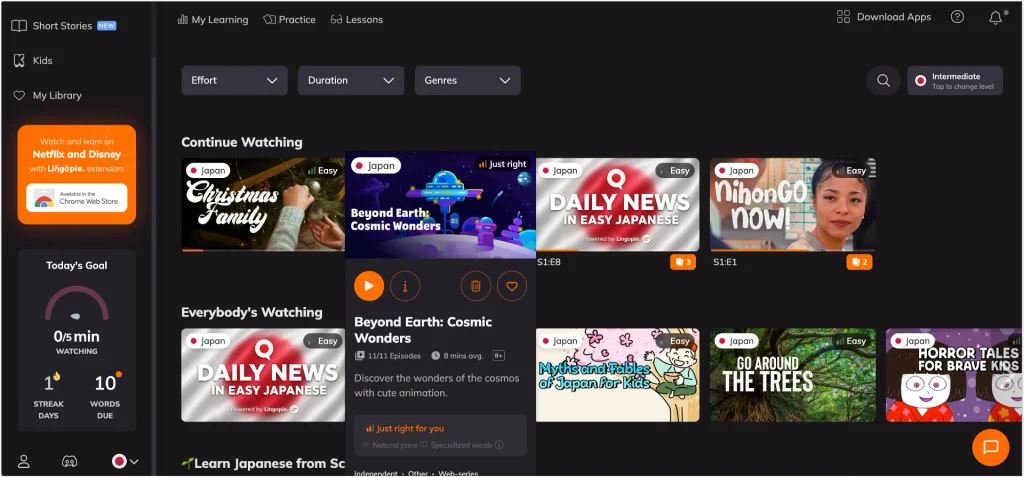Open the help question mark icon
The width and height of the screenshot is (1024, 477).
click(957, 18)
